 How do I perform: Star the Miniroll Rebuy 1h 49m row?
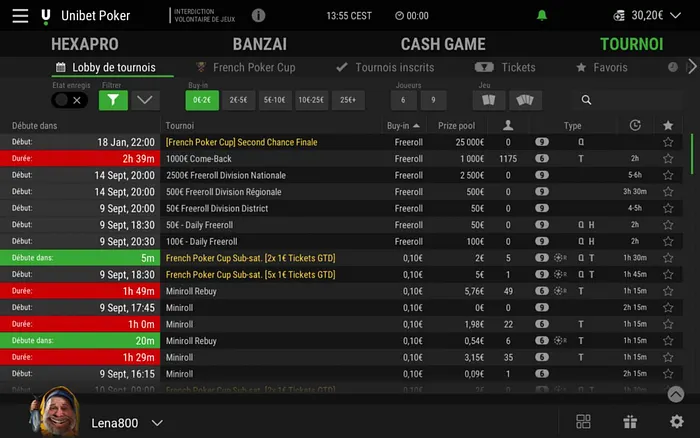[668, 291]
